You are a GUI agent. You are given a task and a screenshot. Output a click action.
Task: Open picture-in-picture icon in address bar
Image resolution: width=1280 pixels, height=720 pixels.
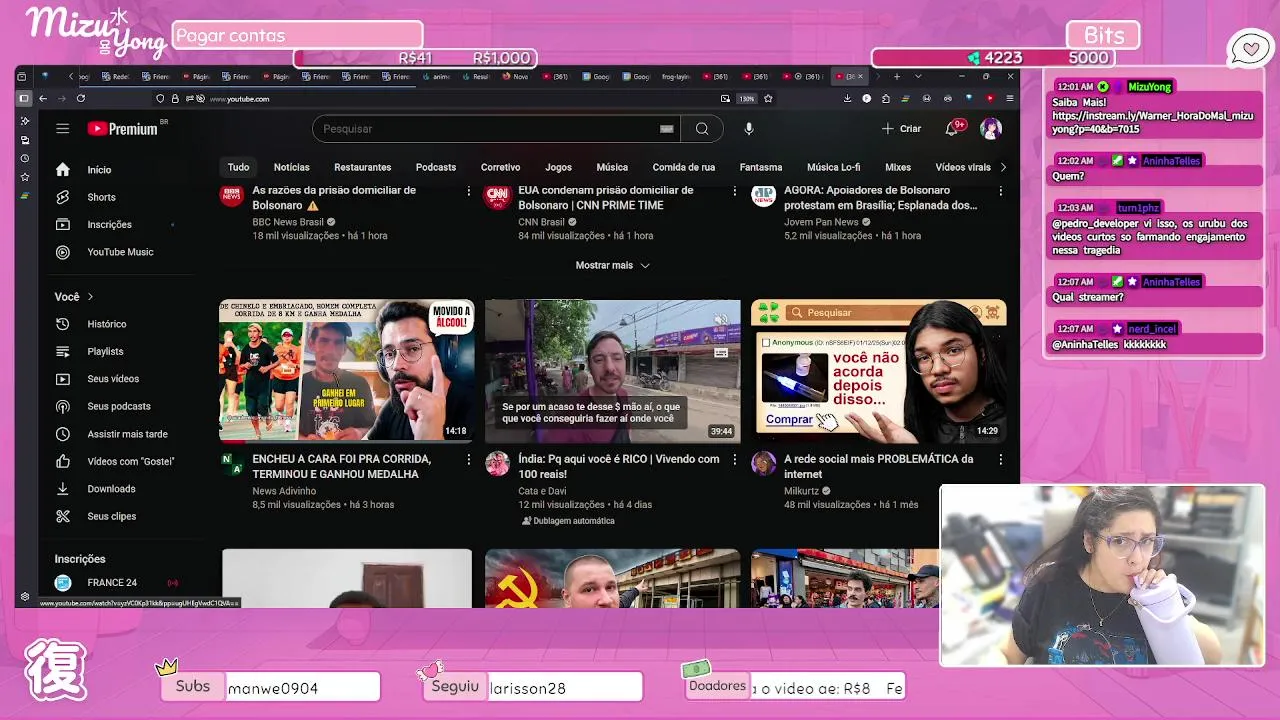tap(725, 98)
